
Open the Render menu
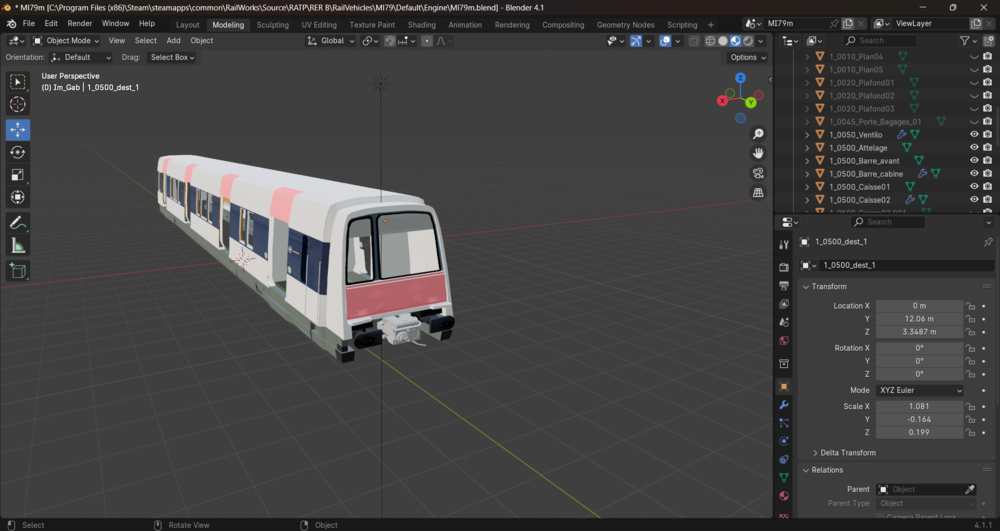pos(80,24)
